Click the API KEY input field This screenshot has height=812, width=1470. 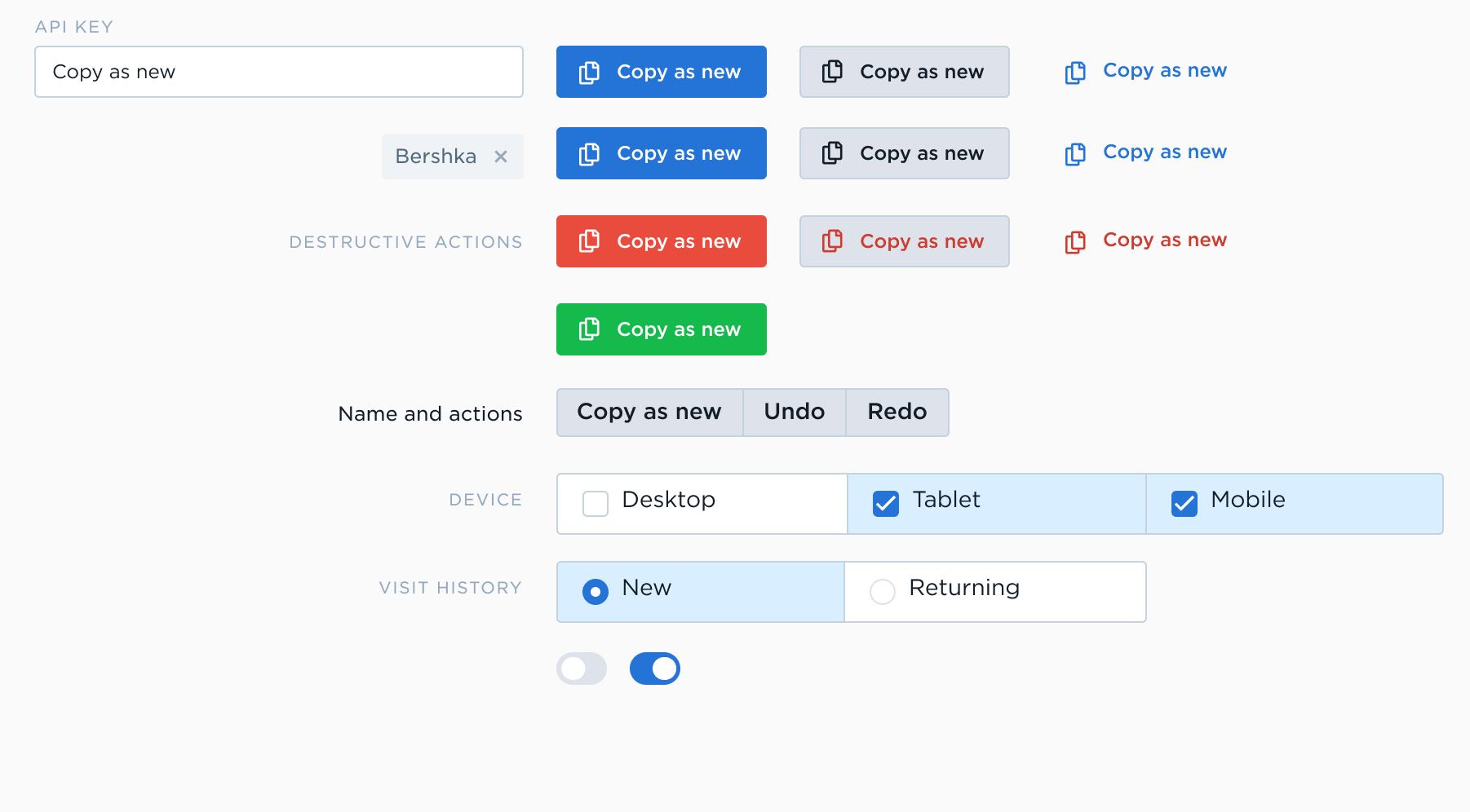tap(279, 72)
